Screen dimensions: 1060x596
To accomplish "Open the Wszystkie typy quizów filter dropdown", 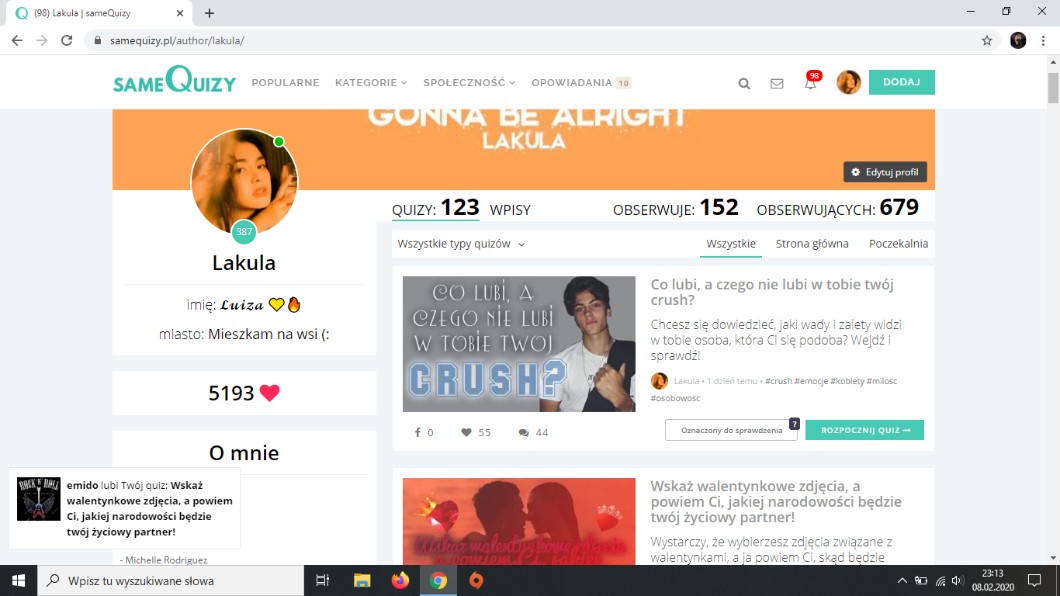I will pyautogui.click(x=461, y=244).
